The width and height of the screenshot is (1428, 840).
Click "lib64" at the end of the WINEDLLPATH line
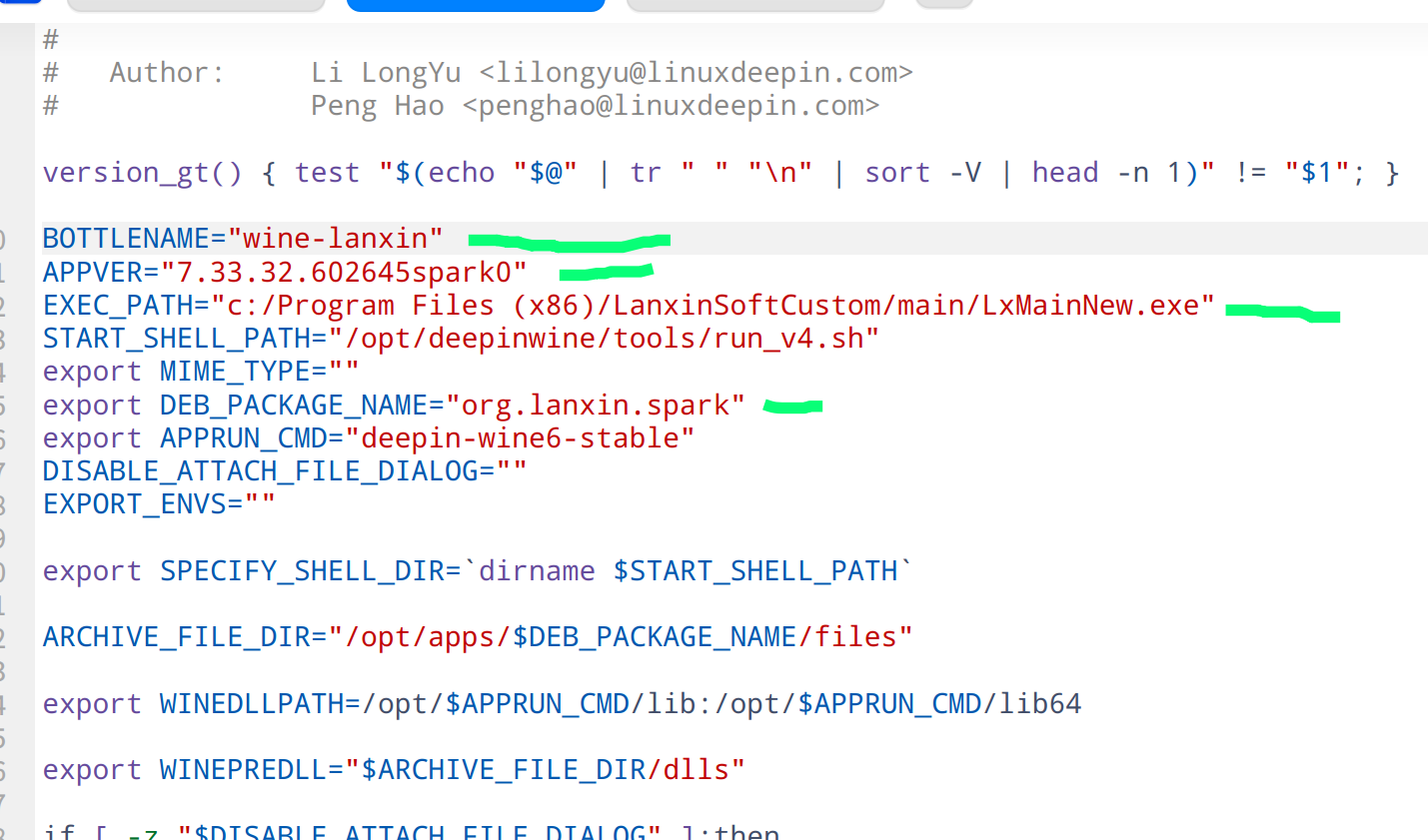tap(1040, 704)
